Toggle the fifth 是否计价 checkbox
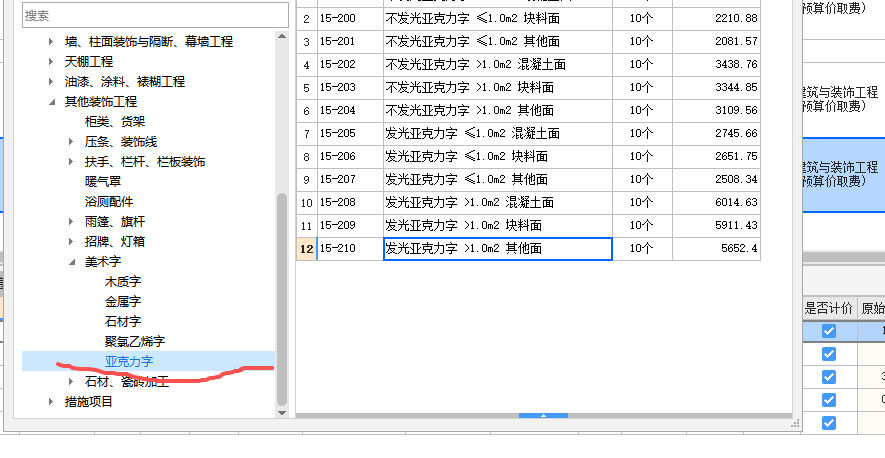This screenshot has width=885, height=458. (x=829, y=423)
